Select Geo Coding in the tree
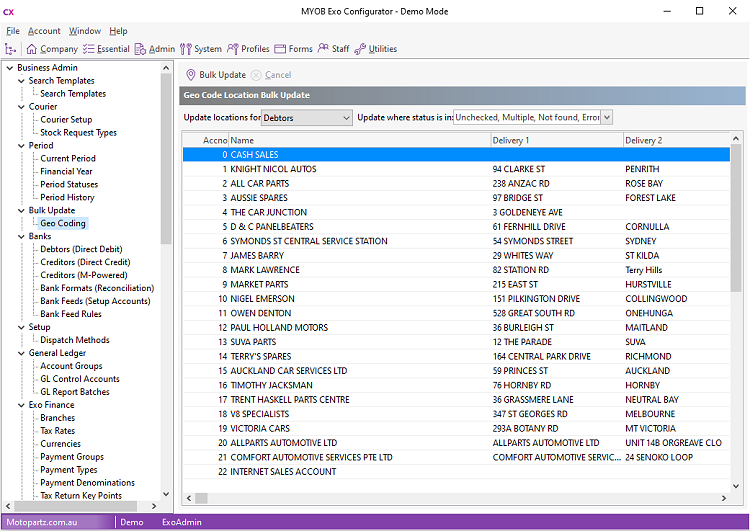750x531 pixels. [x=63, y=223]
